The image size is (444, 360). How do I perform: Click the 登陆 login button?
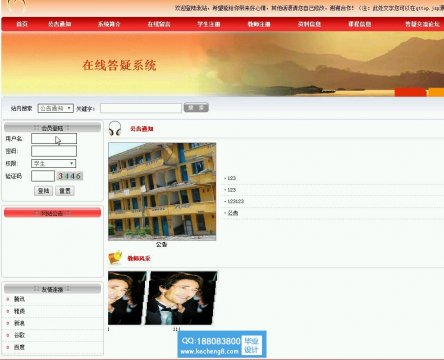coord(43,191)
